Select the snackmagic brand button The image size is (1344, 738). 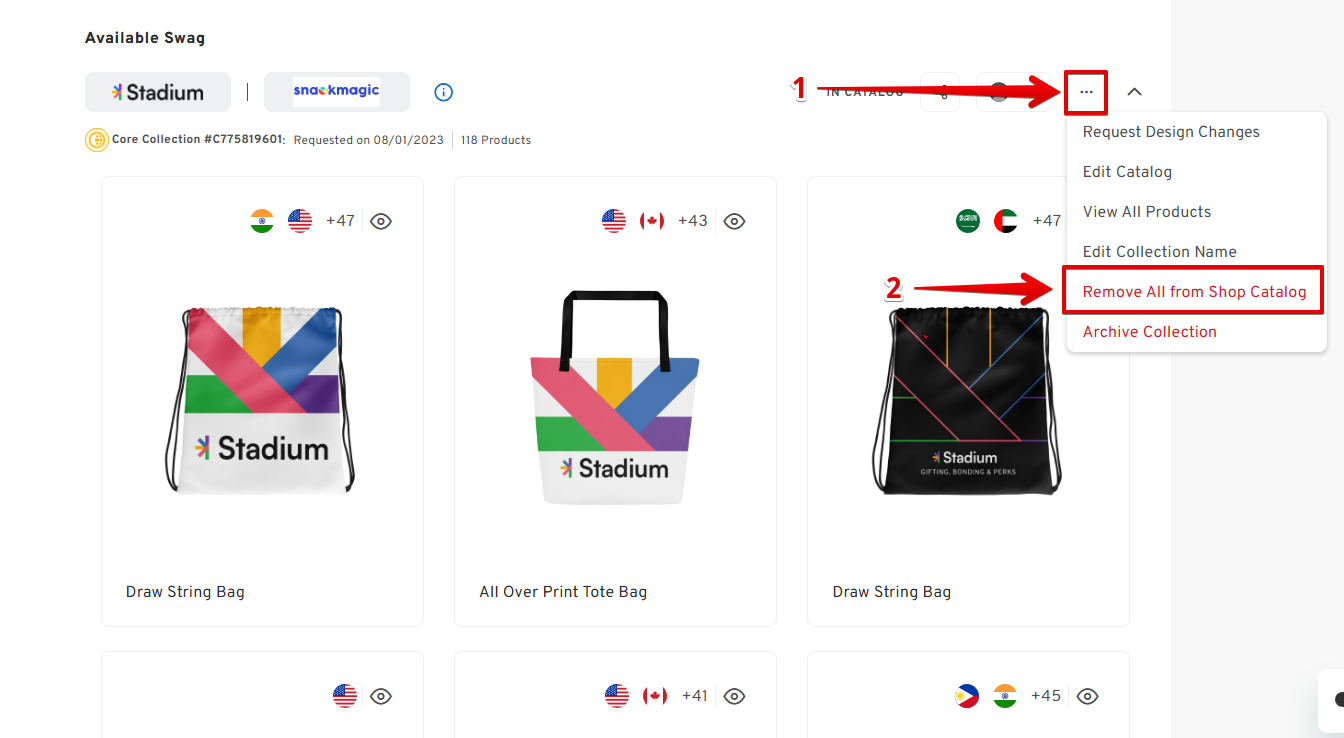pyautogui.click(x=336, y=92)
